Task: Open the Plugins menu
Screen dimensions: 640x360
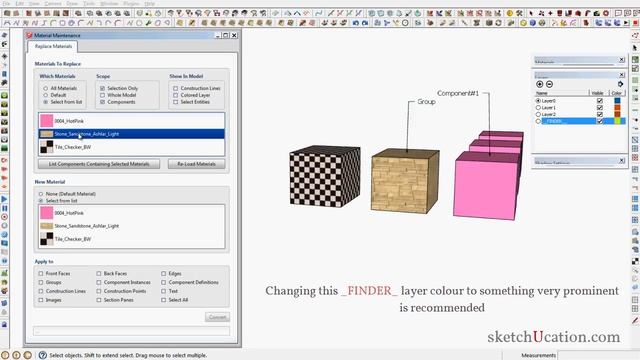Action: click(x=131, y=3)
